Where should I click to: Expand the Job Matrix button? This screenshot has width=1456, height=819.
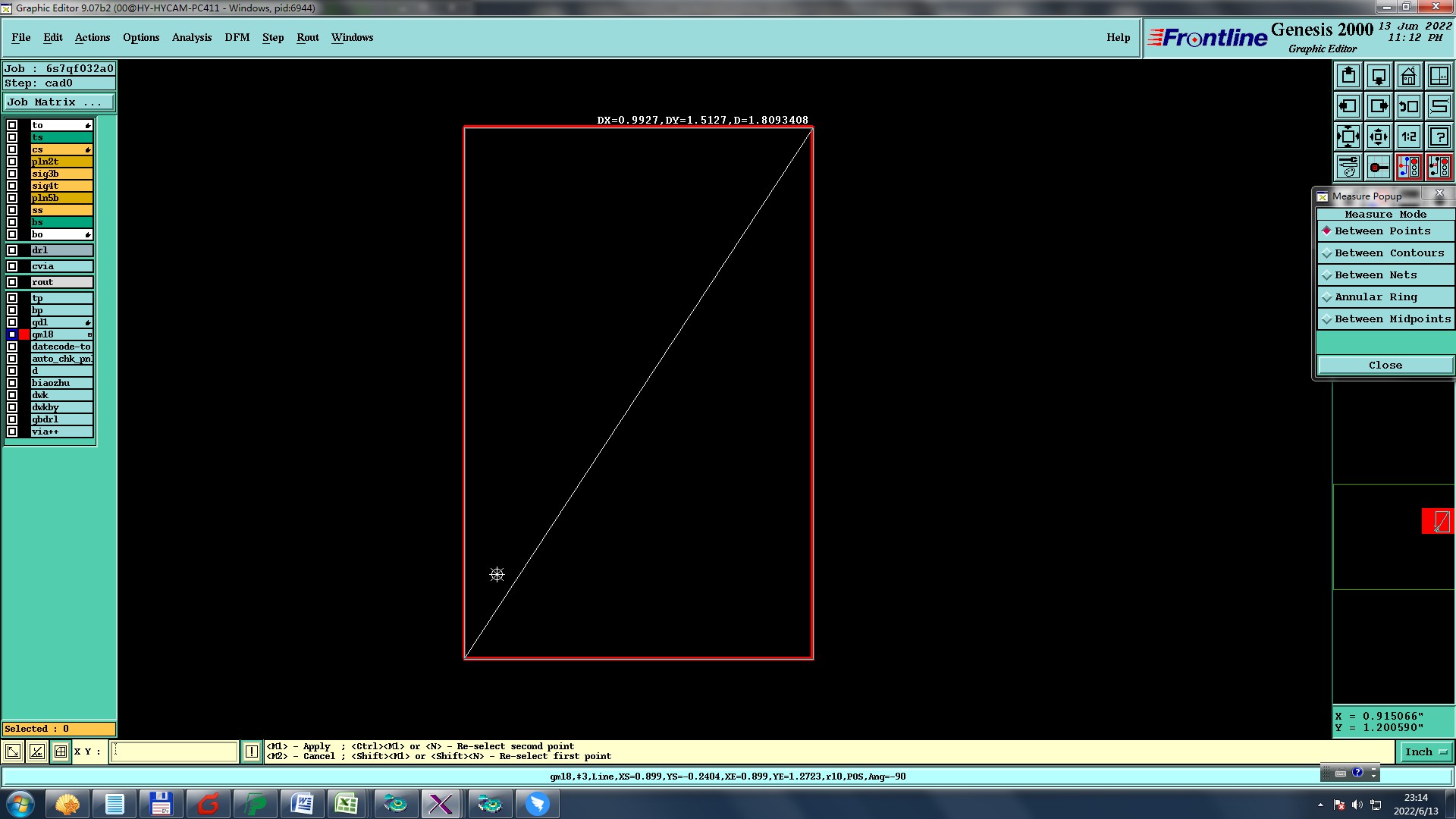pos(59,102)
